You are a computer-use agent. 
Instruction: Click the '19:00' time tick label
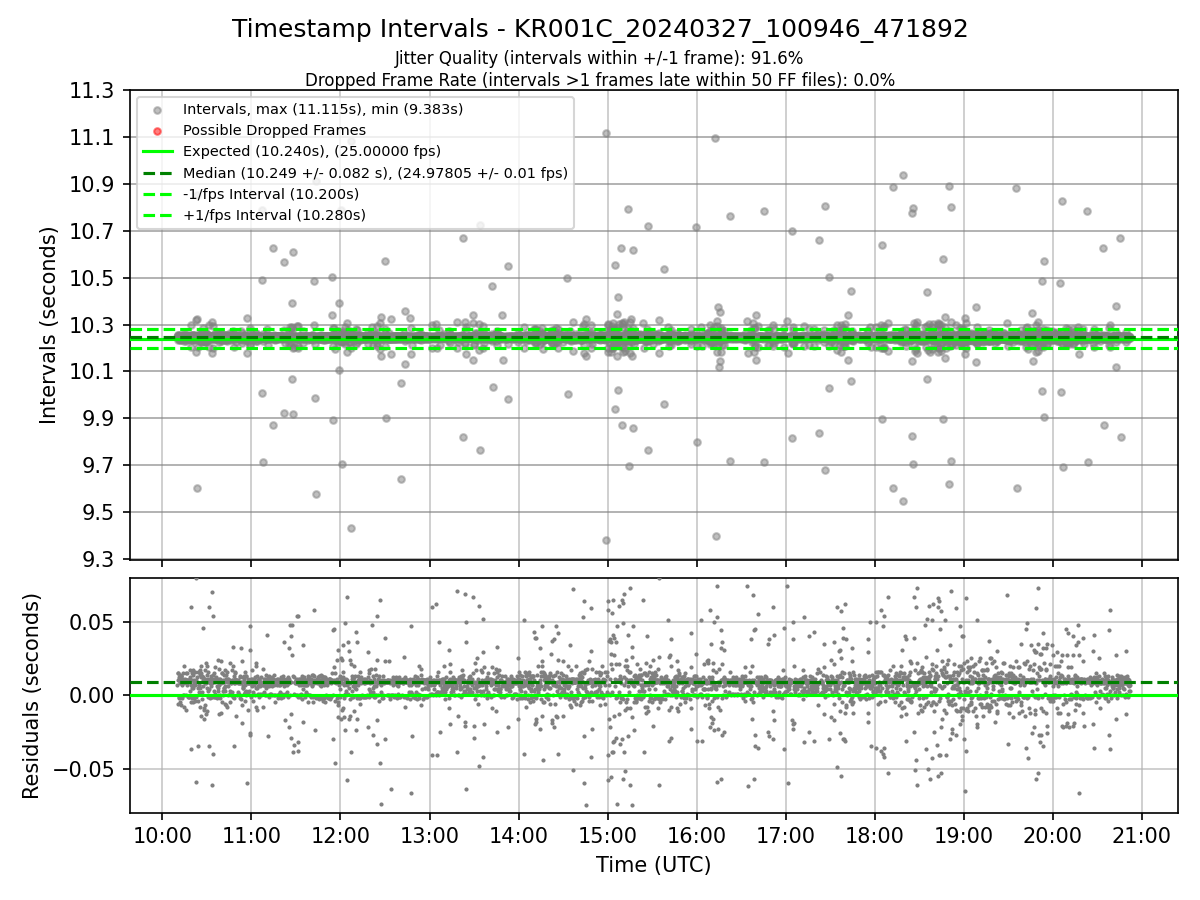[964, 835]
